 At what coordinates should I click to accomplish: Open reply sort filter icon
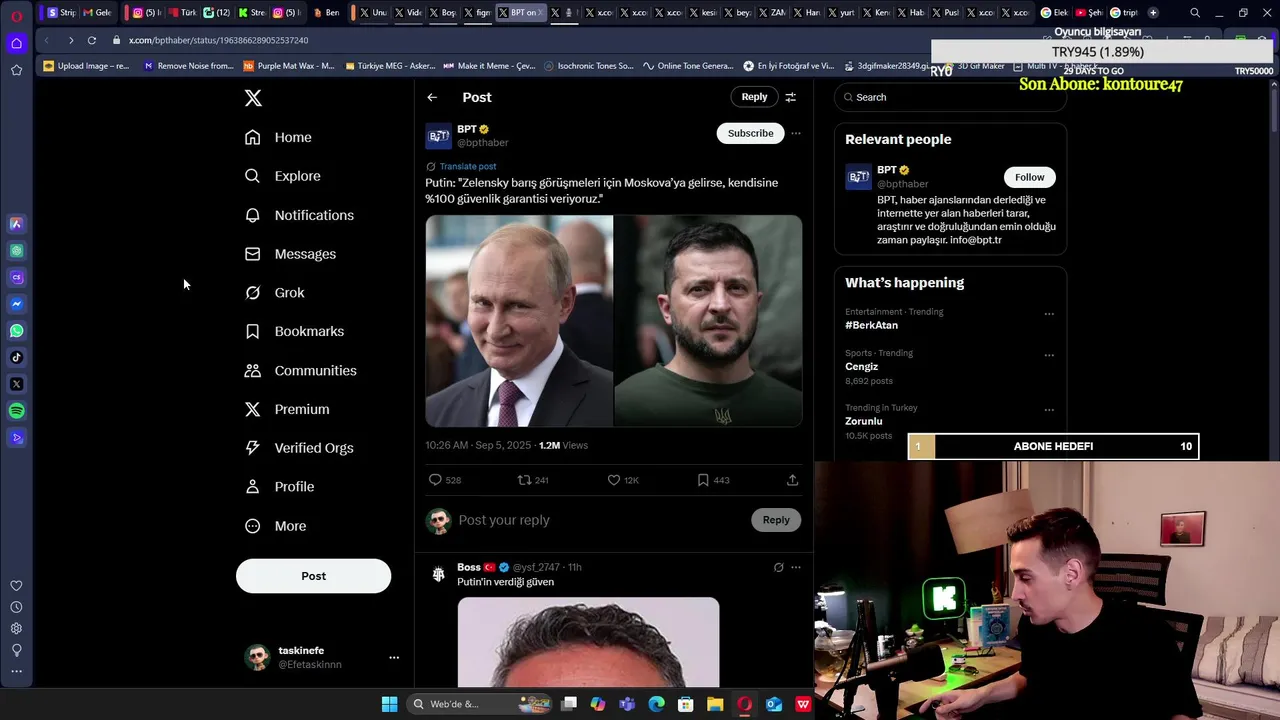pos(790,97)
